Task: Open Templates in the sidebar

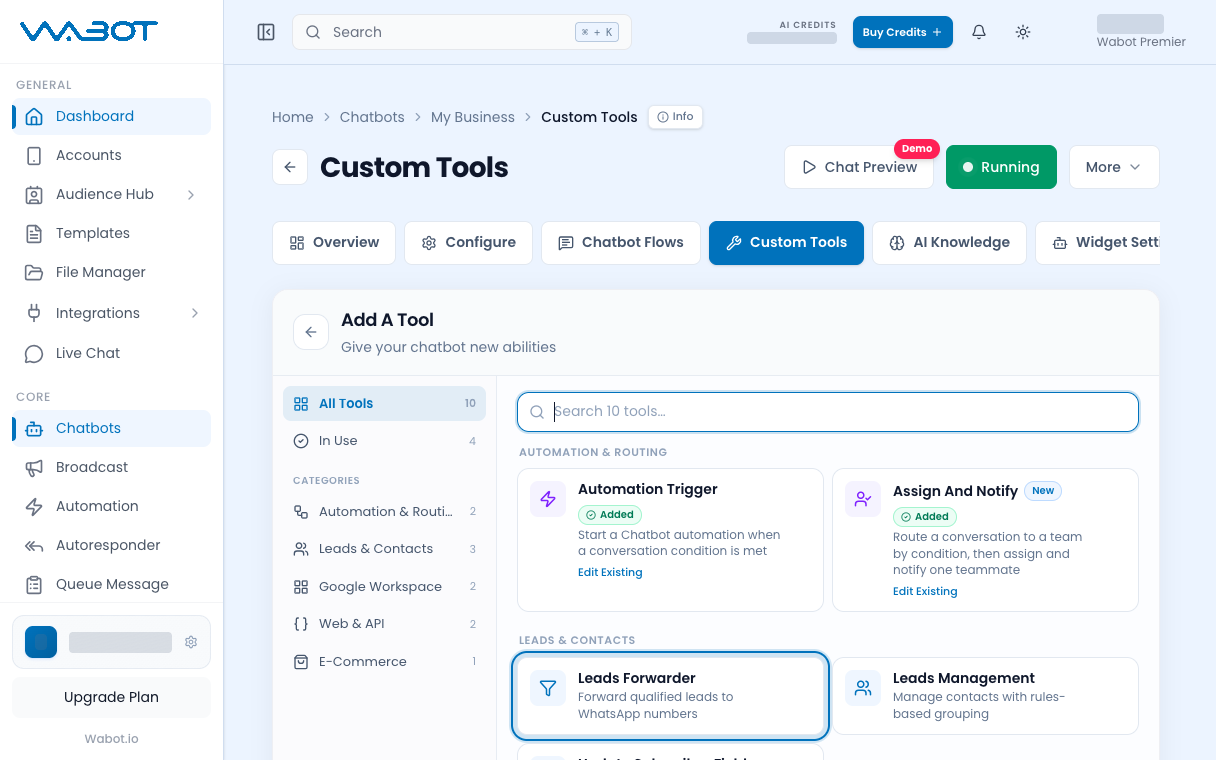Action: (111, 233)
